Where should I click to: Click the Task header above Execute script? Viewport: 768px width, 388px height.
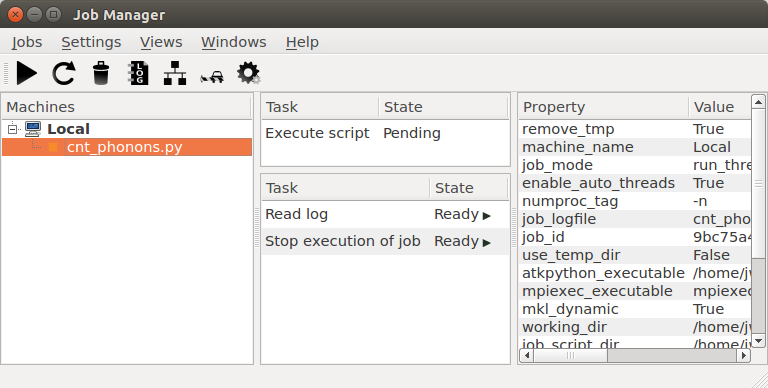320,107
